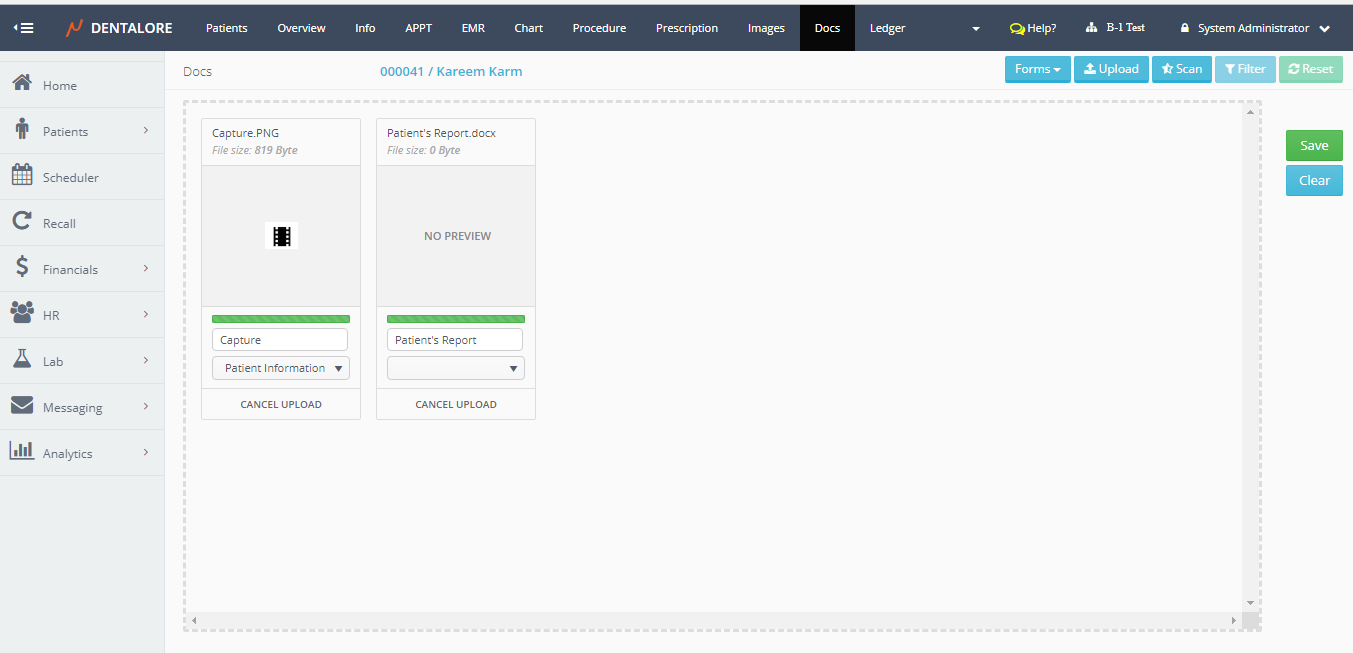Collapse sidebar with the hamburger menu icon
This screenshot has height=653, width=1353.
[x=23, y=28]
